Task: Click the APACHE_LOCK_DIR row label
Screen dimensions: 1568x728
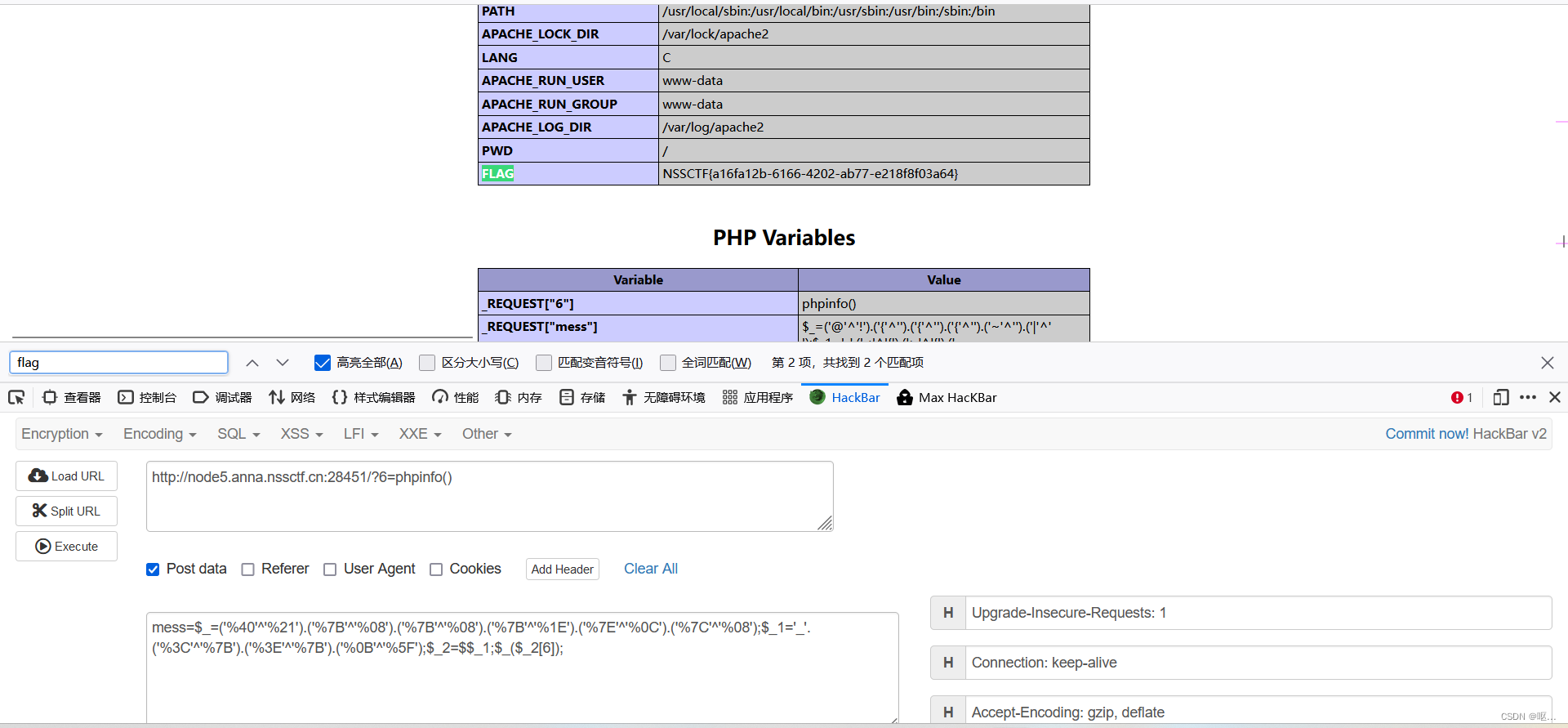Action: coord(541,33)
